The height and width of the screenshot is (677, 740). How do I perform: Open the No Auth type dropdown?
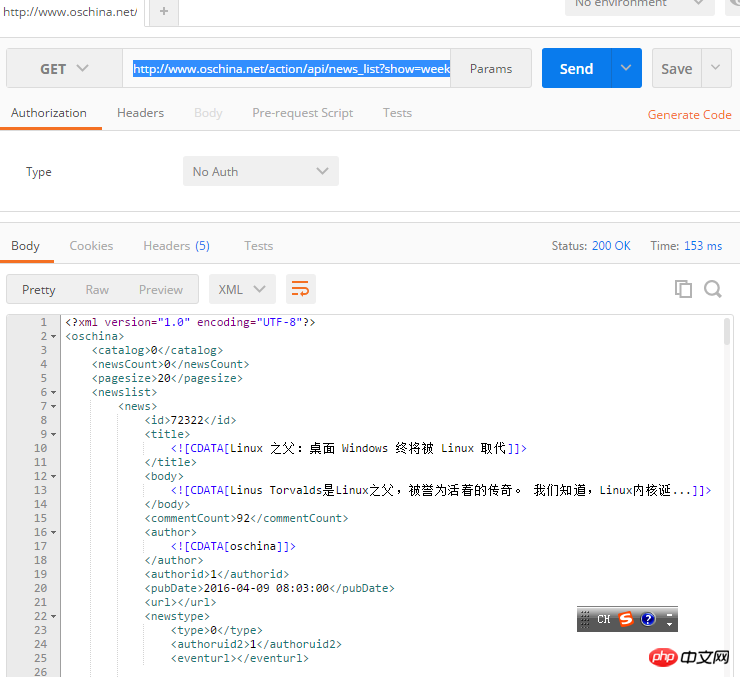pos(260,171)
